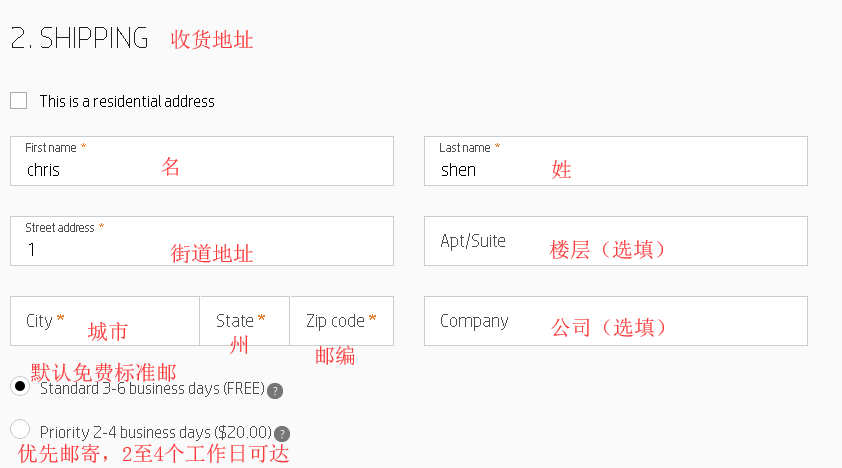Check the residential address checkbox
This screenshot has width=842, height=468.
tap(18, 100)
